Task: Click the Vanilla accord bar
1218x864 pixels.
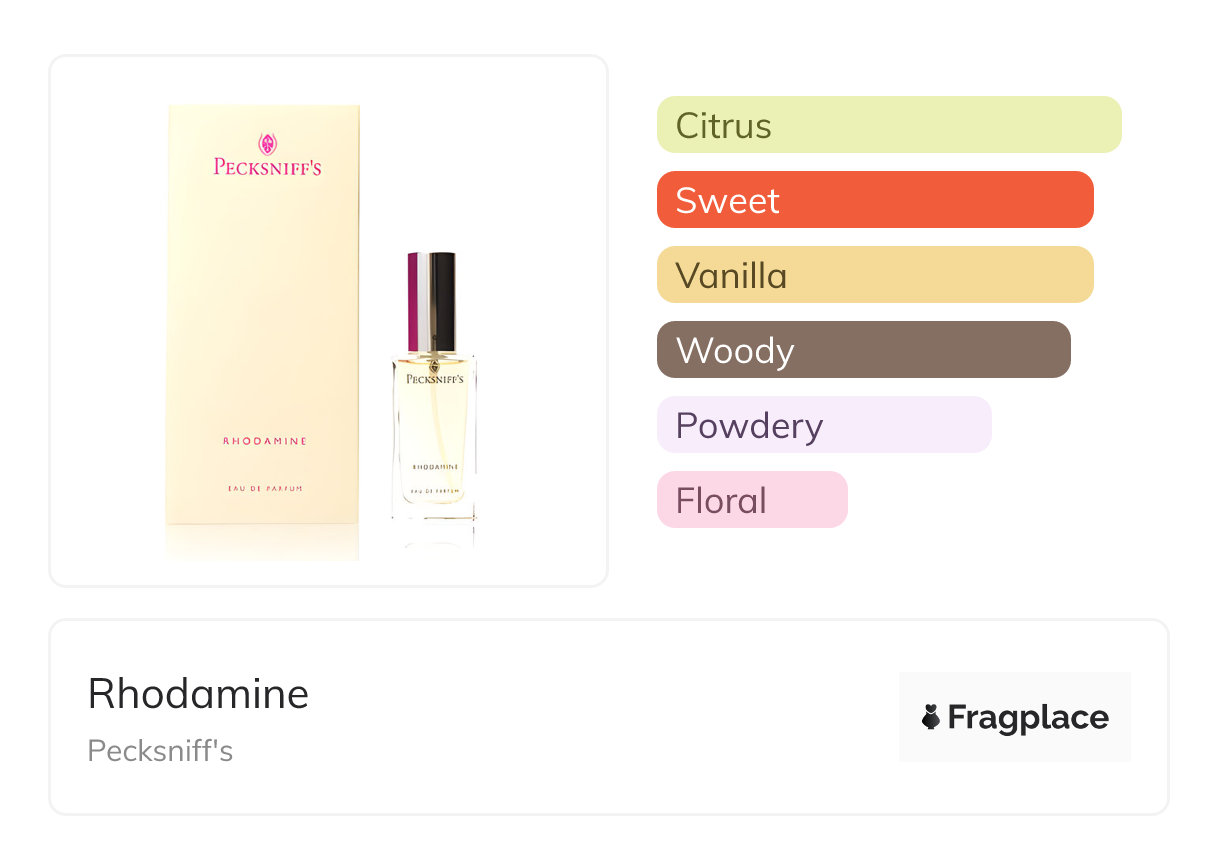Action: [874, 275]
